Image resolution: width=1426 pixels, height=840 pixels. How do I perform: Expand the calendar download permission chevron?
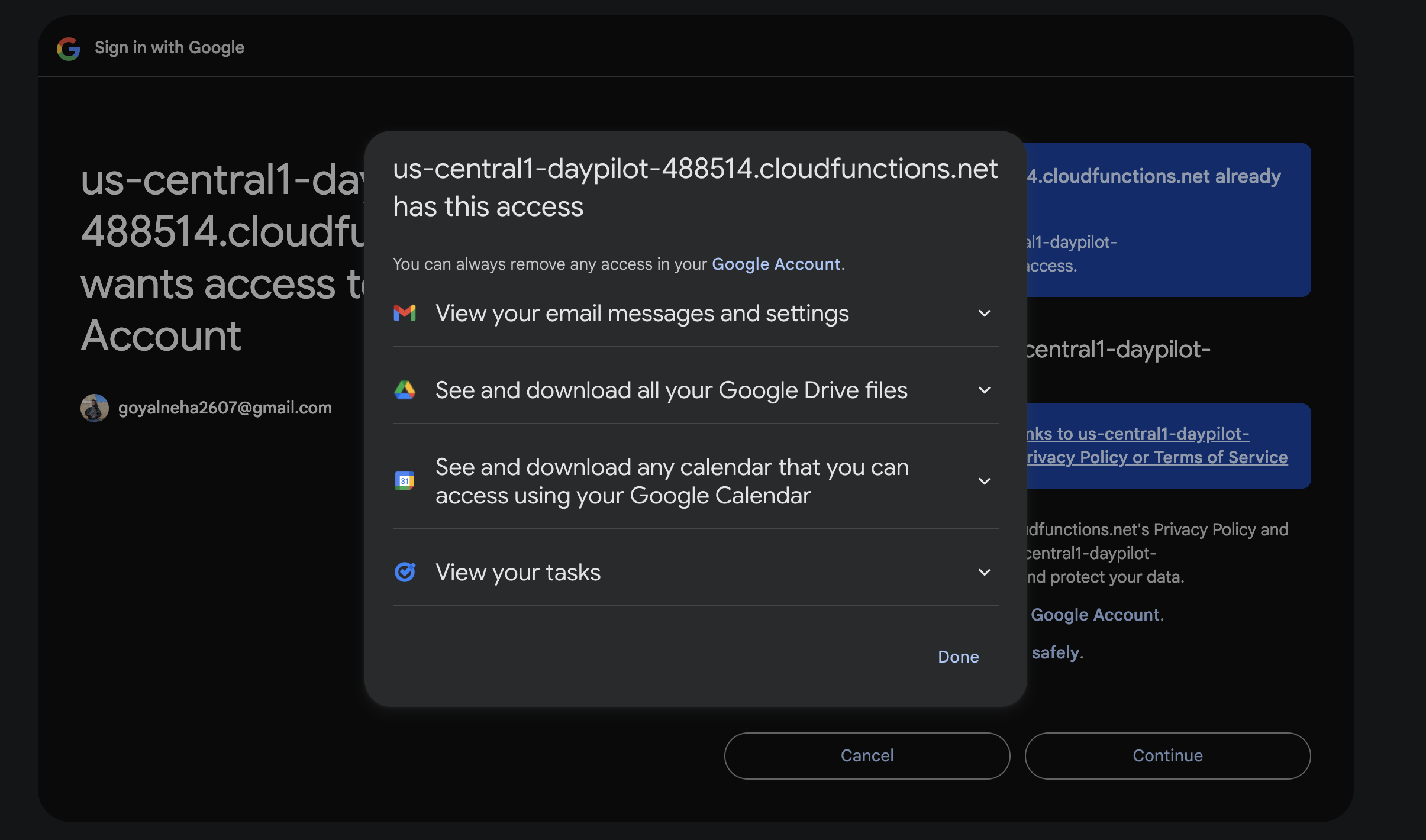tap(984, 481)
